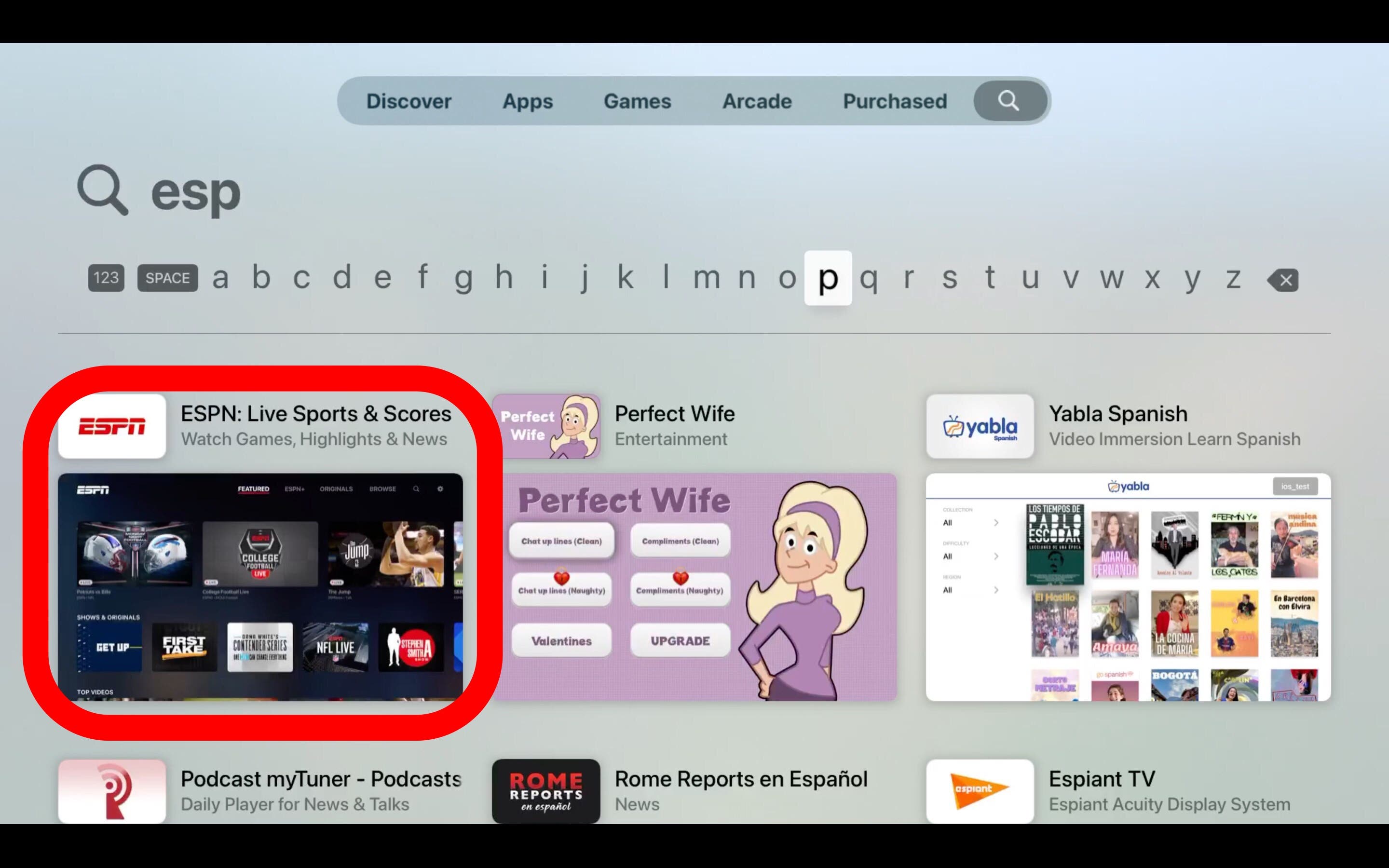Click the large search magnifier beside esp

click(x=103, y=190)
